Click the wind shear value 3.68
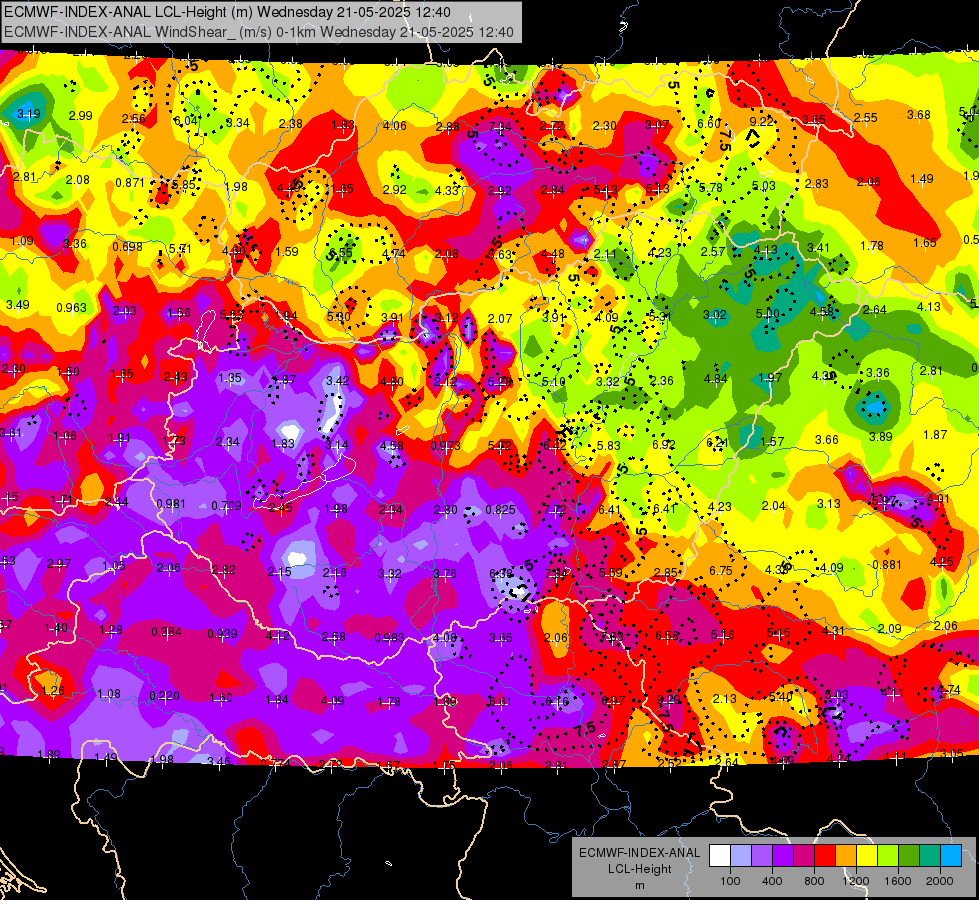 [918, 114]
